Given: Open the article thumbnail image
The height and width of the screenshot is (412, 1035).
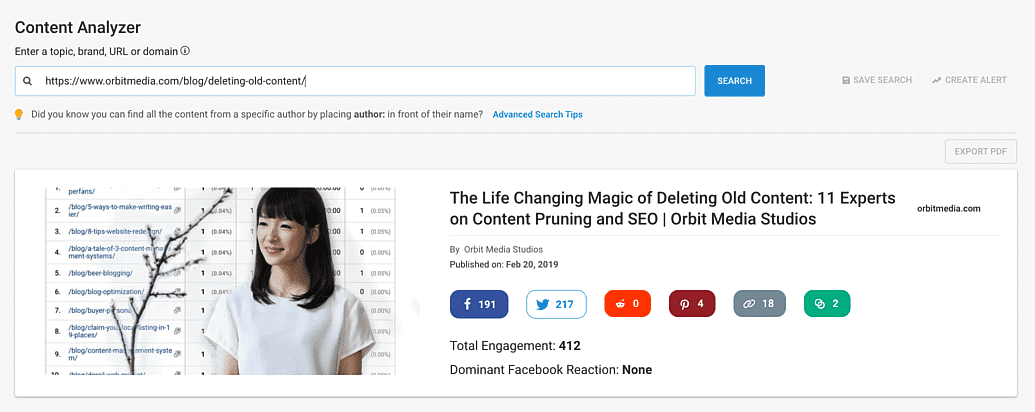Looking at the screenshot, I should tap(220, 281).
